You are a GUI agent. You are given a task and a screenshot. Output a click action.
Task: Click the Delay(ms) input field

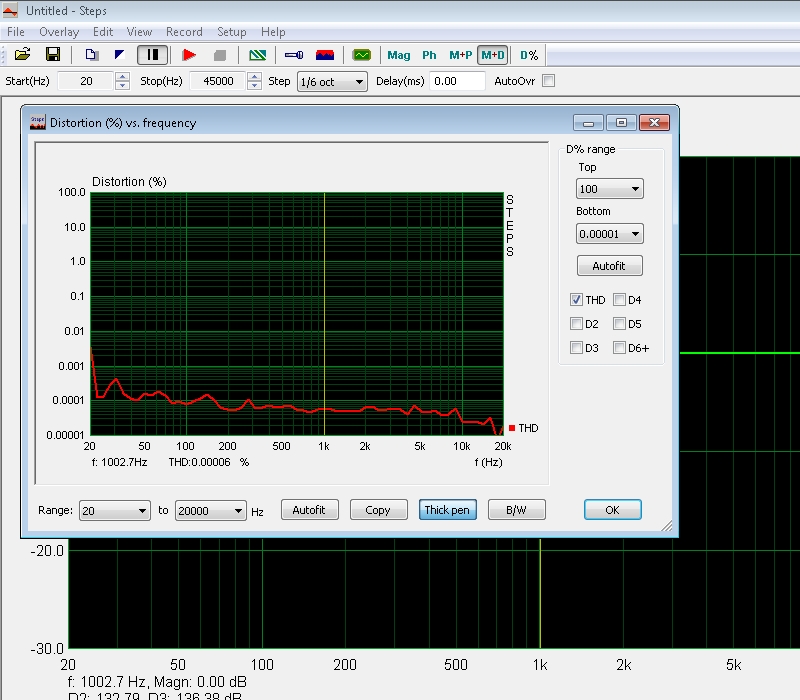click(x=457, y=81)
